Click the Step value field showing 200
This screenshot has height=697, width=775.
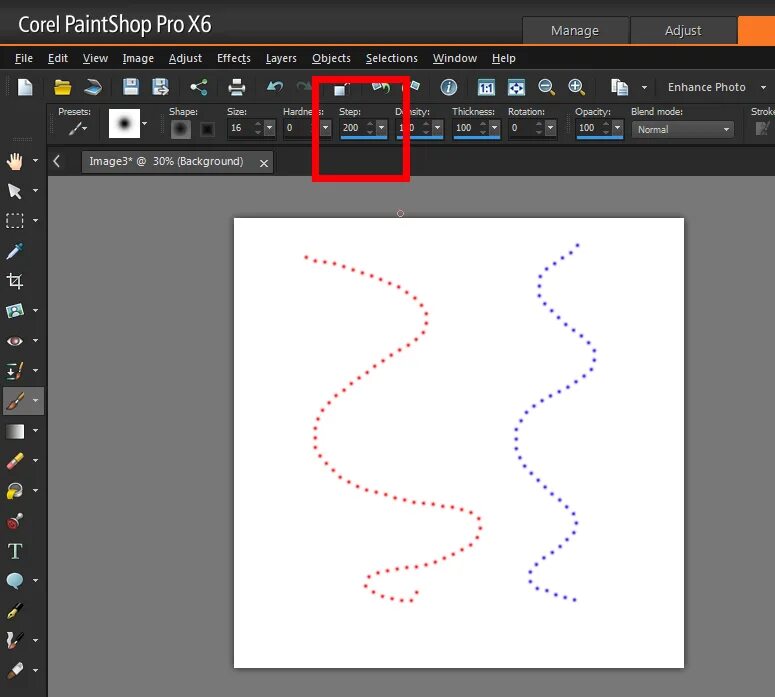coord(352,128)
